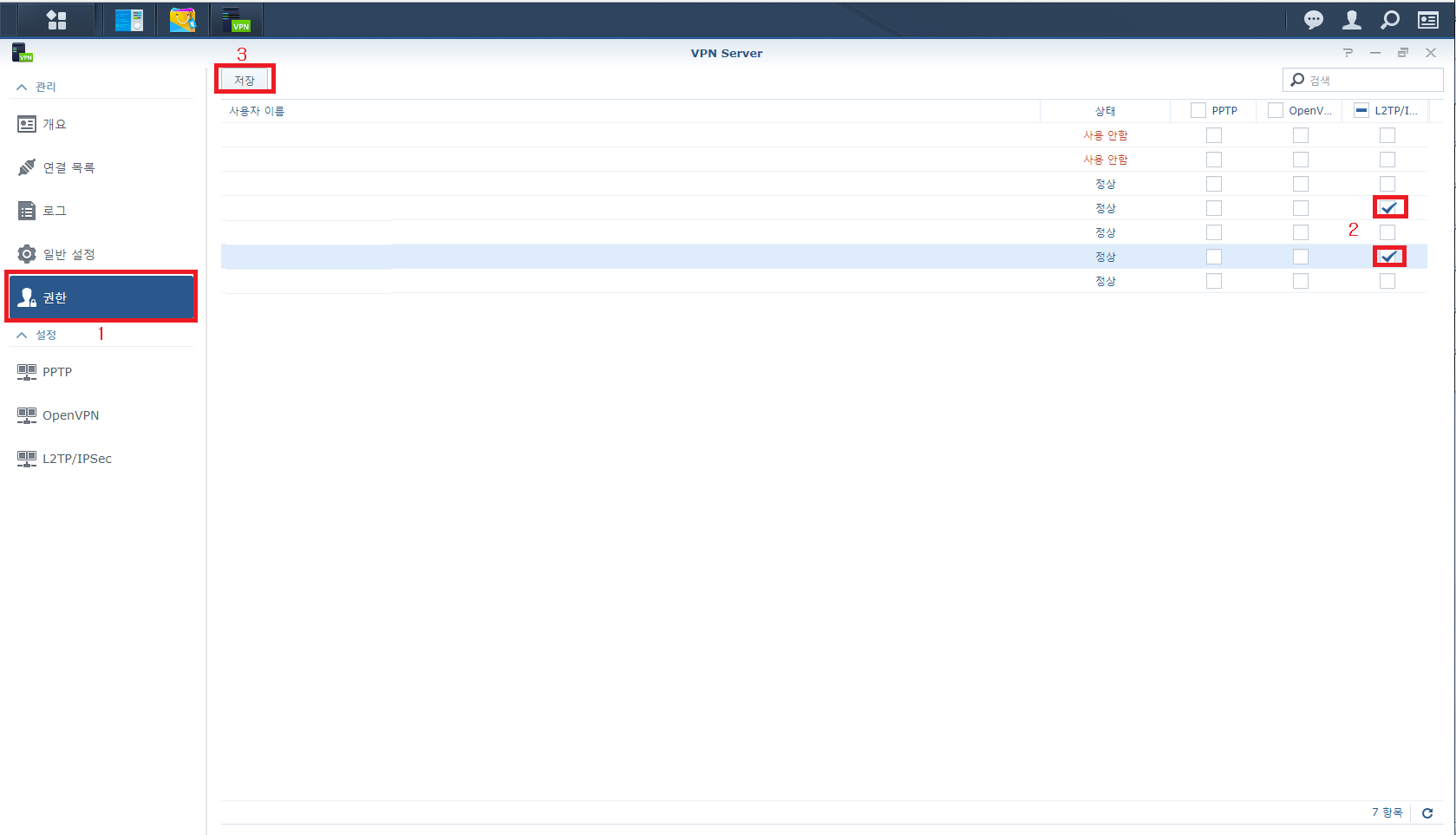
Task: Open the notifications chat bubble icon
Action: point(1314,19)
